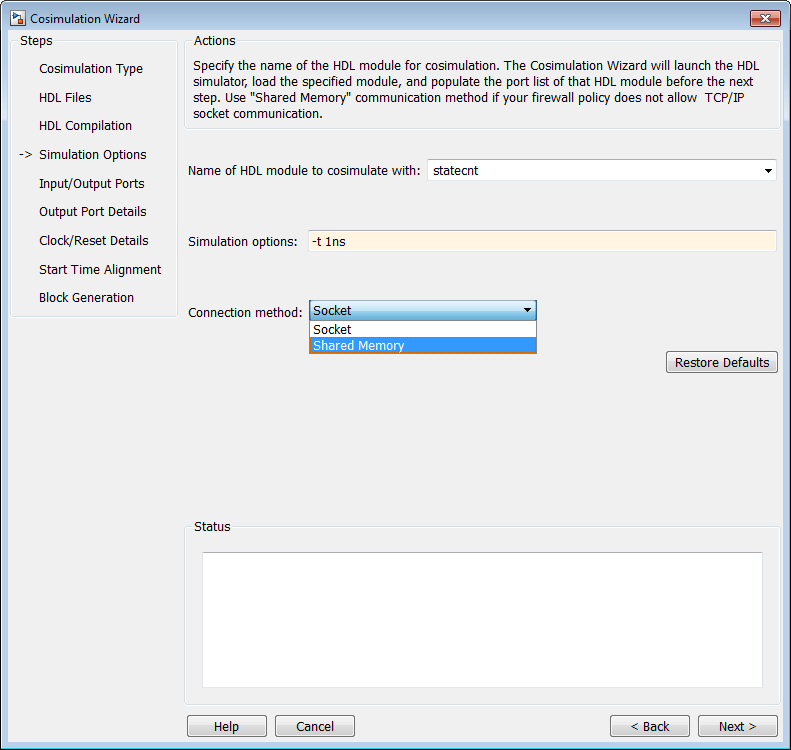Image resolution: width=791 pixels, height=750 pixels.
Task: Select the Block Generation step
Action: (86, 298)
